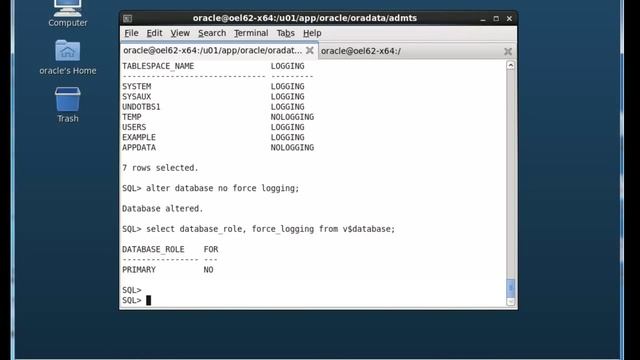The height and width of the screenshot is (360, 640).
Task: Click the select database_role query line
Action: [258, 229]
